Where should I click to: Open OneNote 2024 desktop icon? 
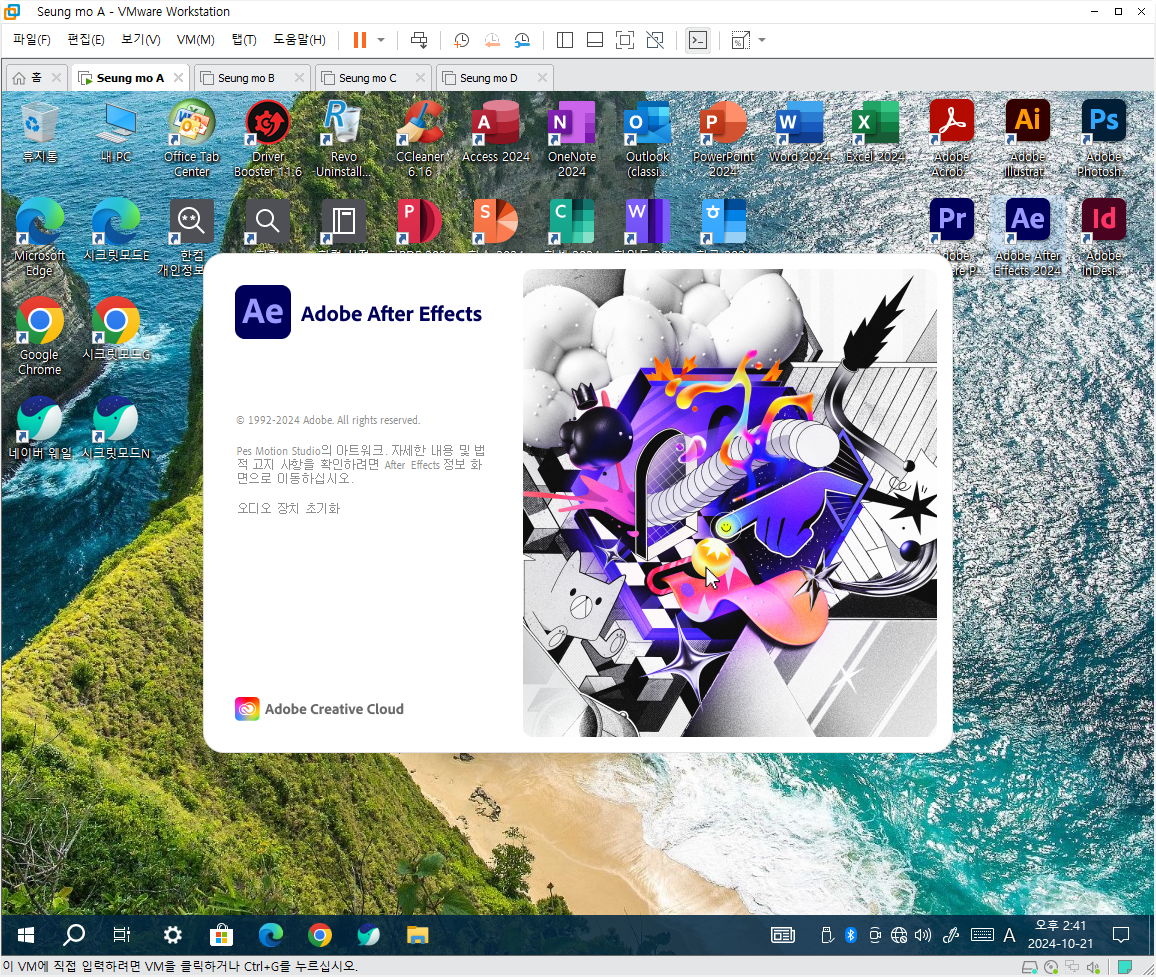[572, 139]
